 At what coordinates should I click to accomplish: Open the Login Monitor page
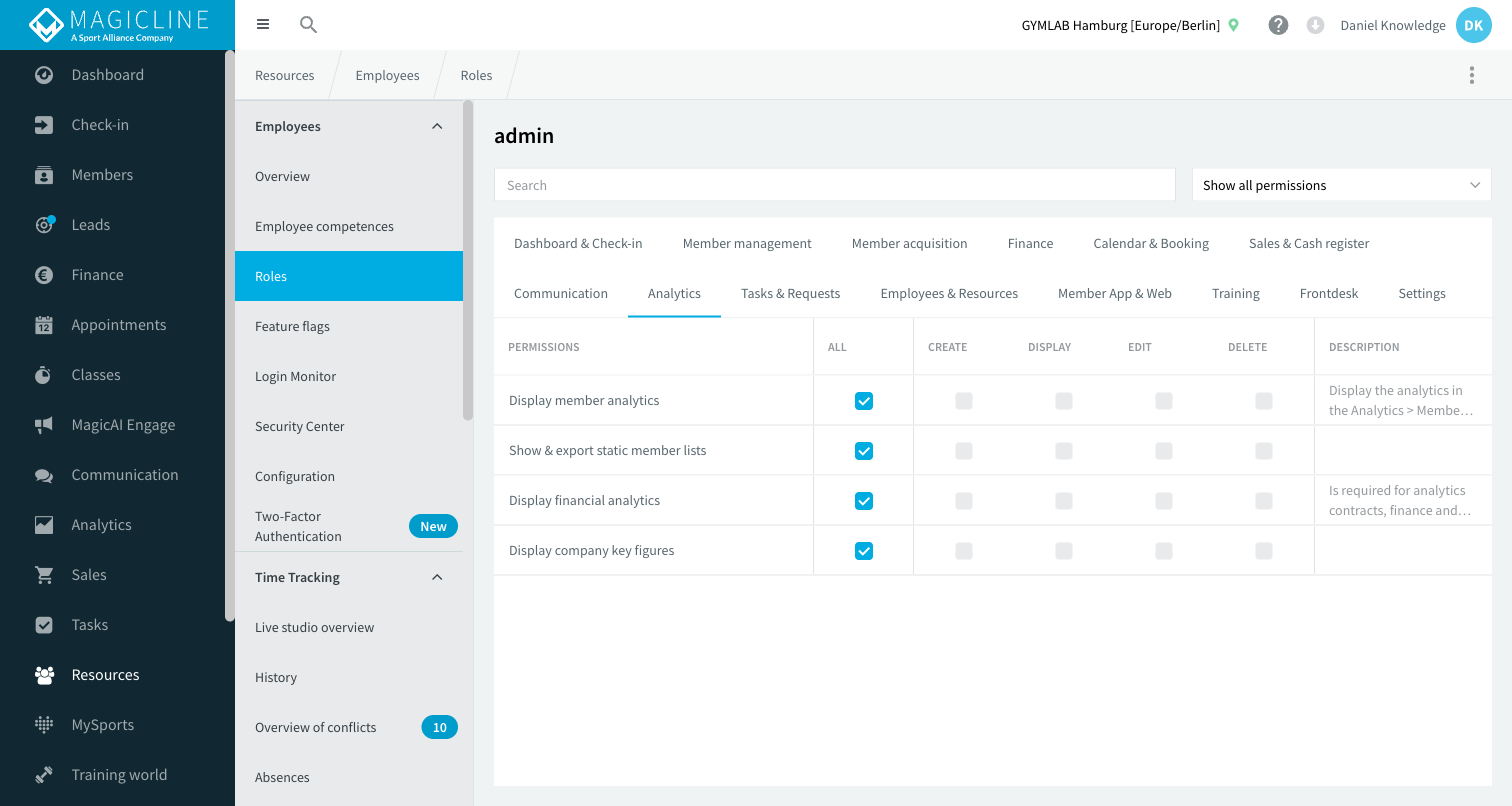[349, 376]
